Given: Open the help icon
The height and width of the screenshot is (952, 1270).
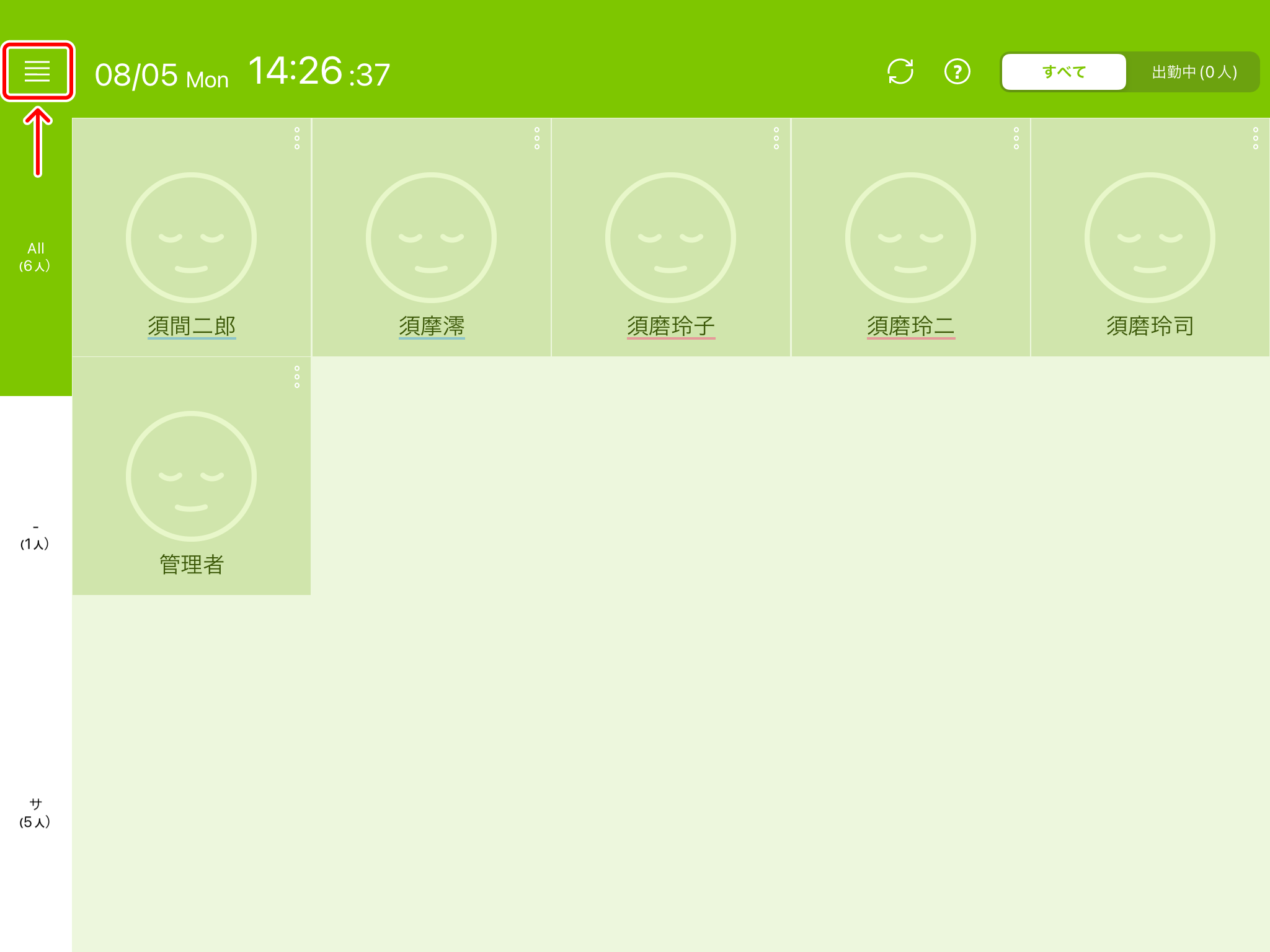Looking at the screenshot, I should click(956, 71).
